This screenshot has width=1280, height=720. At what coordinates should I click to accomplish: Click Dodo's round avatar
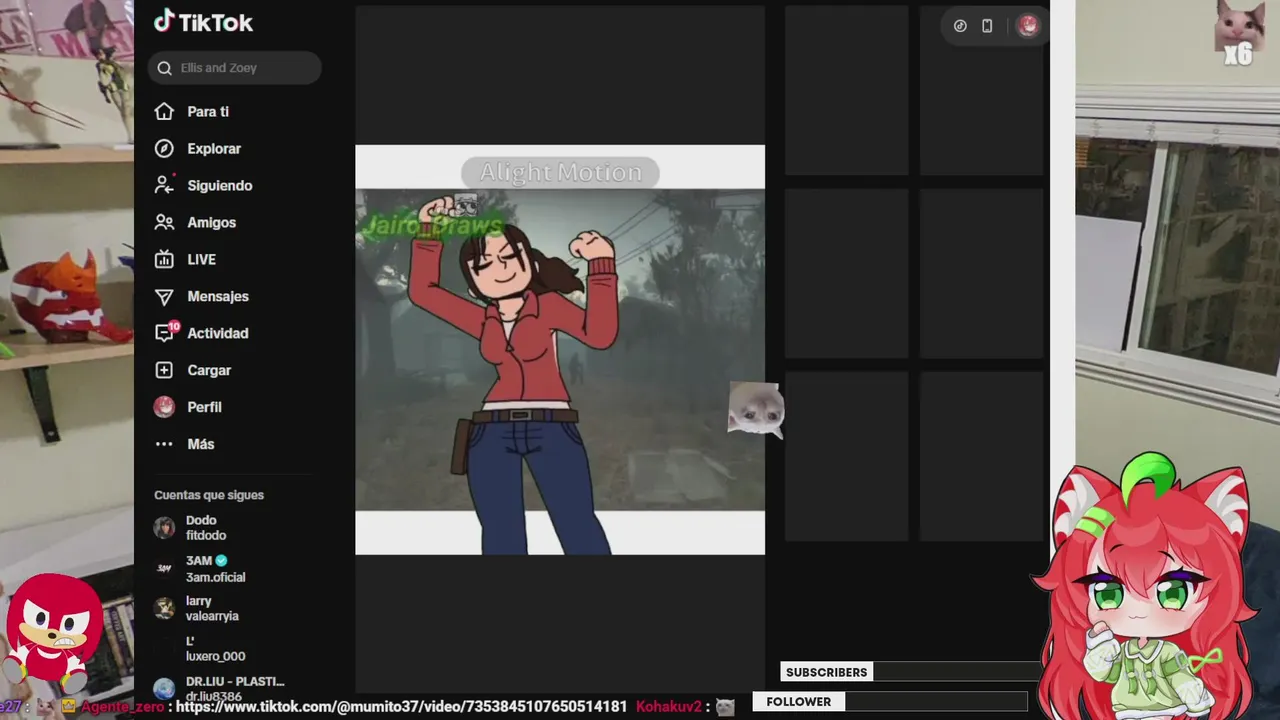[x=164, y=528]
